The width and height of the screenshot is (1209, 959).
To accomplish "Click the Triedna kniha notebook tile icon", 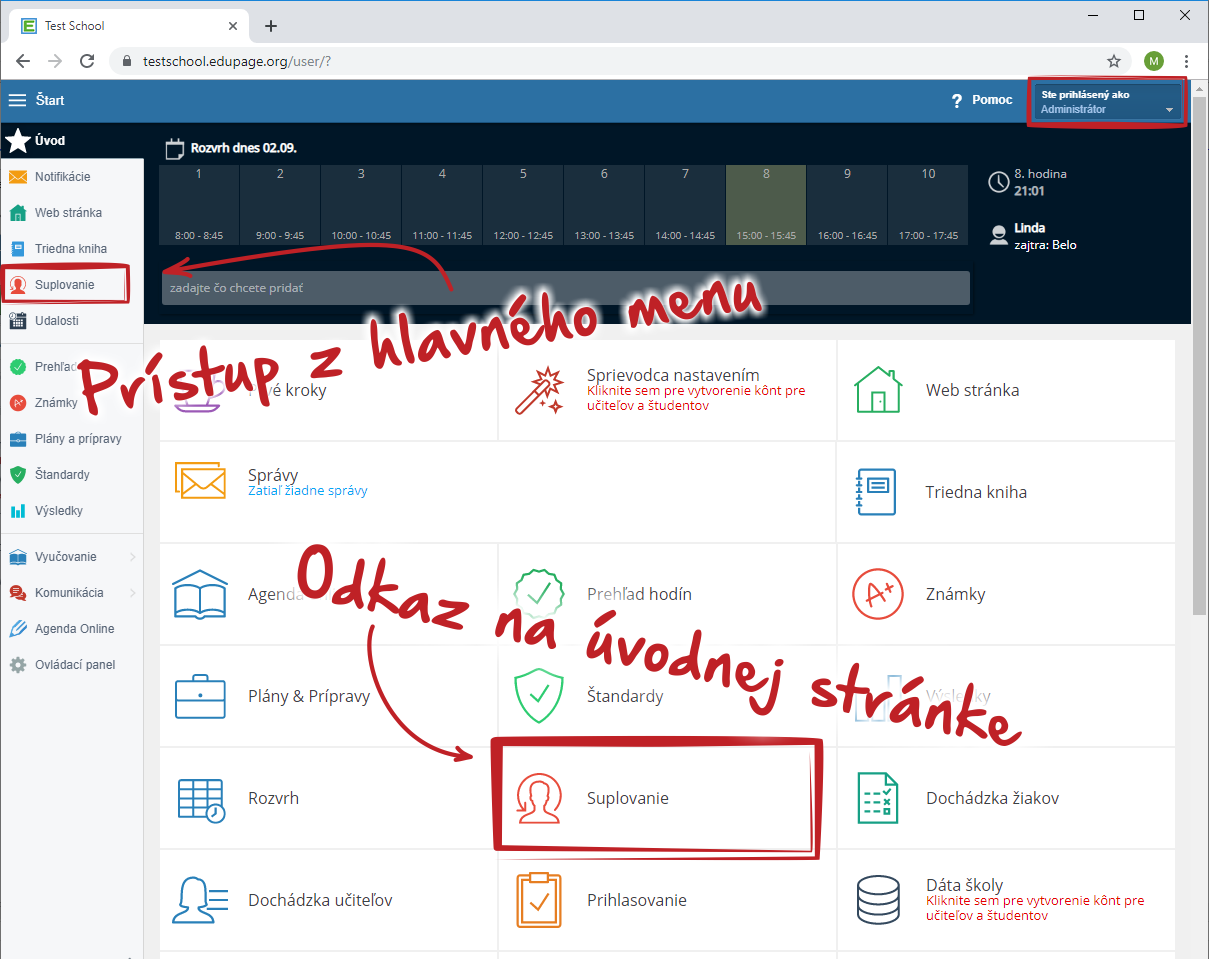I will 877,492.
